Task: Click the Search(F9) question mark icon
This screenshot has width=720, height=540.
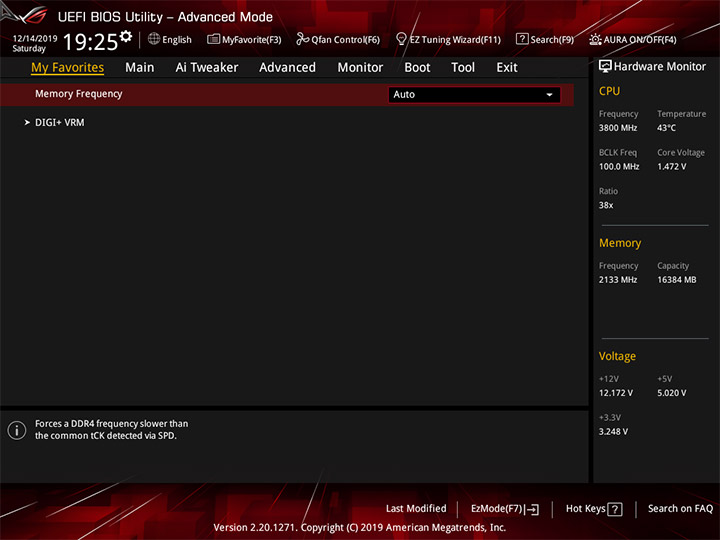Action: (x=522, y=39)
